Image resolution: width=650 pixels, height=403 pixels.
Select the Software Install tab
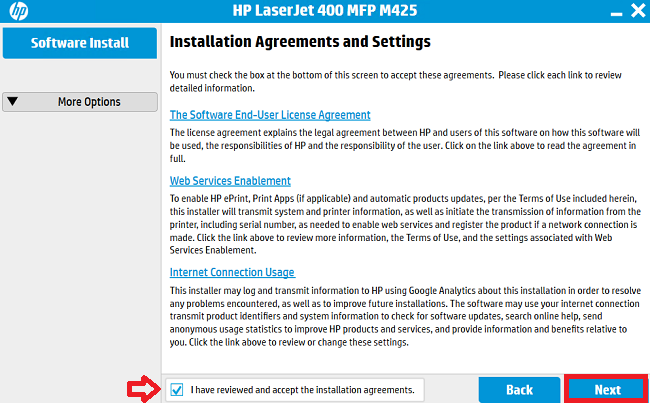(80, 43)
